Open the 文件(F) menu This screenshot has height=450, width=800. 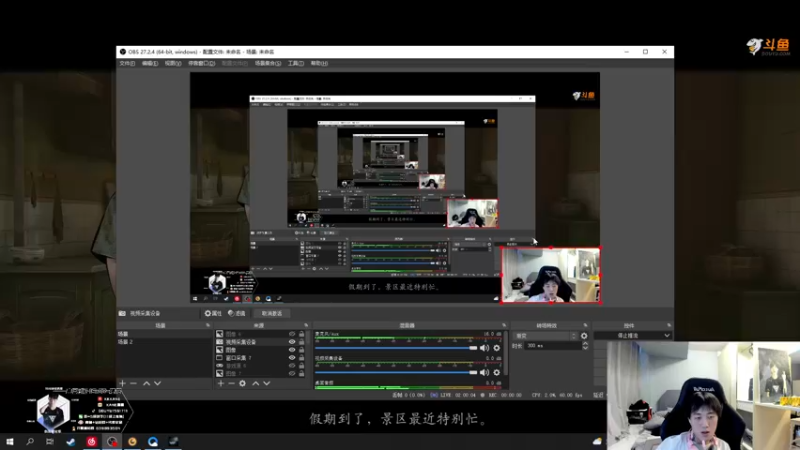coord(127,63)
